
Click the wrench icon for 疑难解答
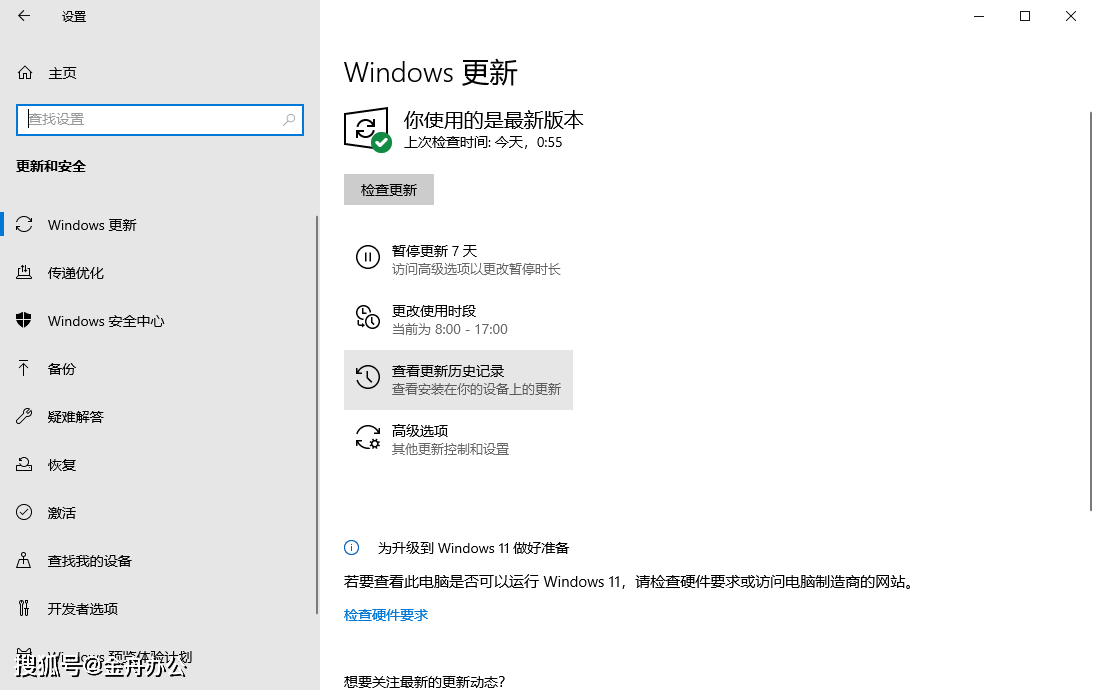pyautogui.click(x=25, y=417)
